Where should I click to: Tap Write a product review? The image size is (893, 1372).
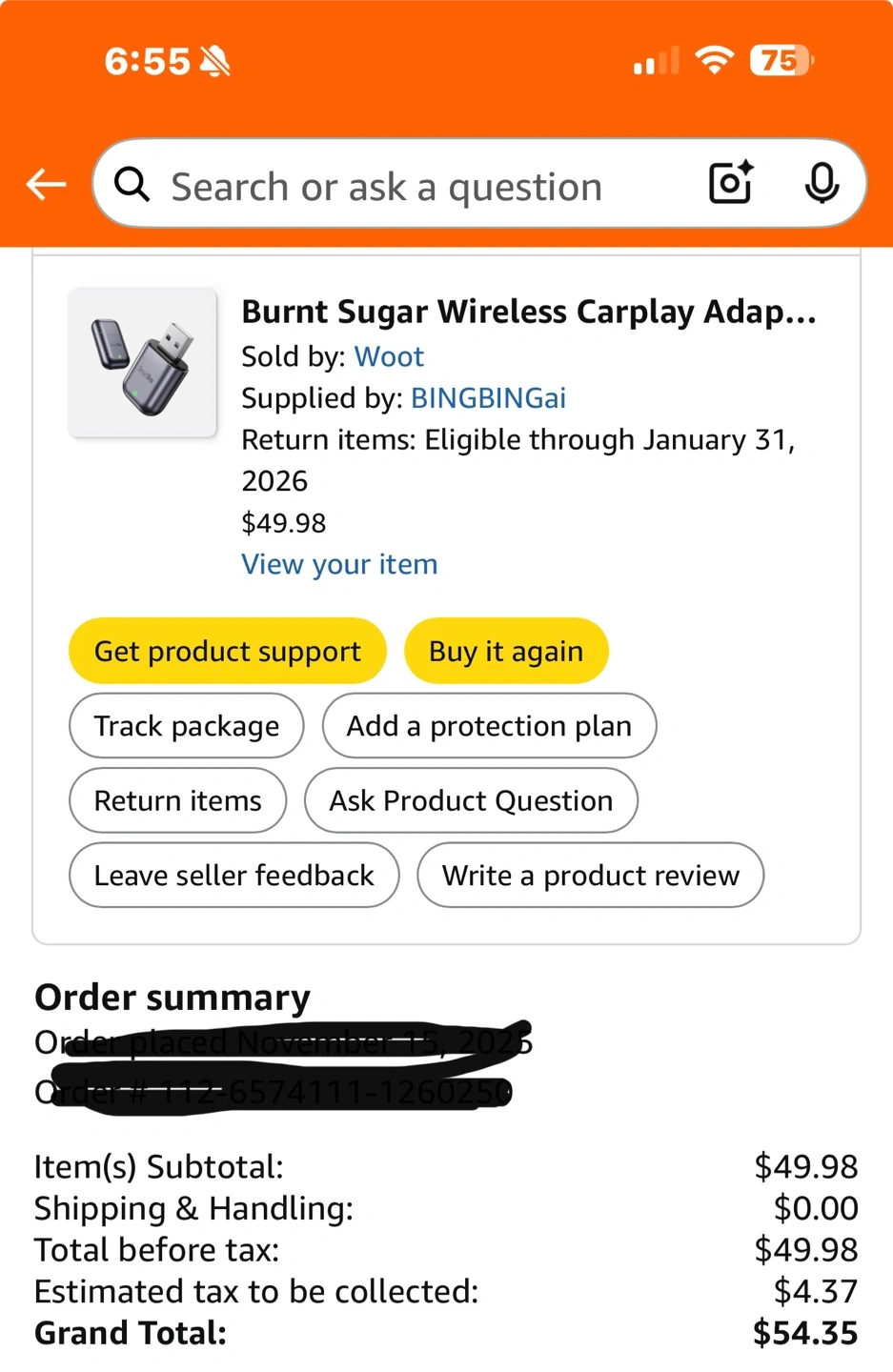(x=591, y=876)
